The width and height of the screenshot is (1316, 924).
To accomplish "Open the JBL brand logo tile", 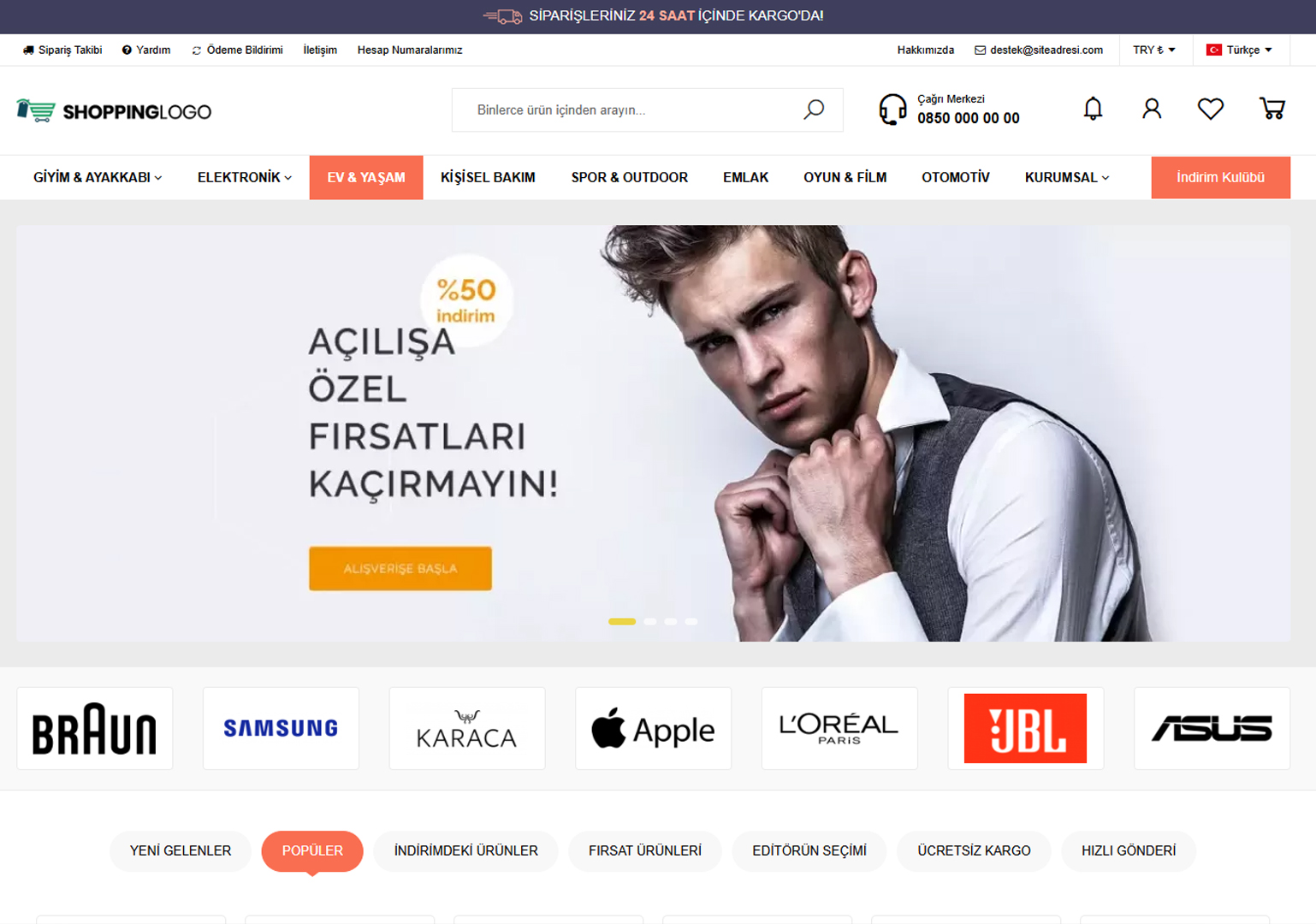I will [x=1025, y=728].
